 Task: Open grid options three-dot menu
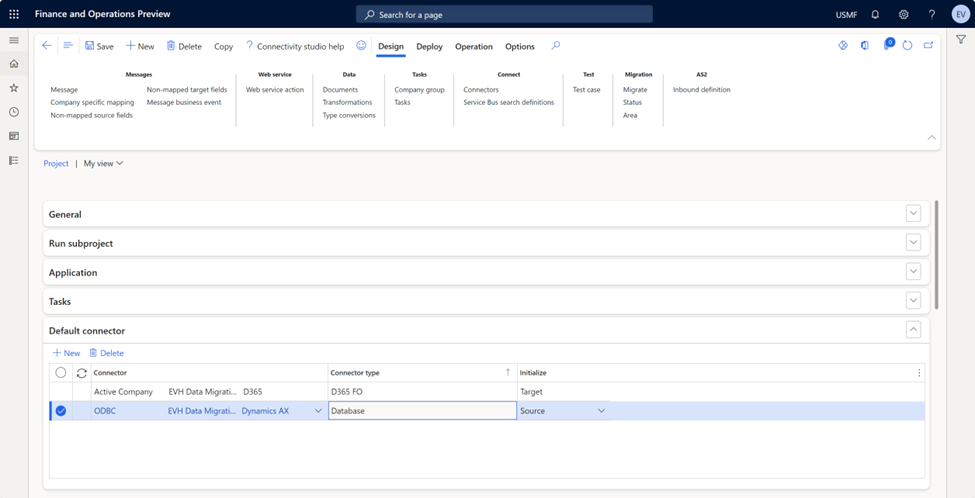919,373
